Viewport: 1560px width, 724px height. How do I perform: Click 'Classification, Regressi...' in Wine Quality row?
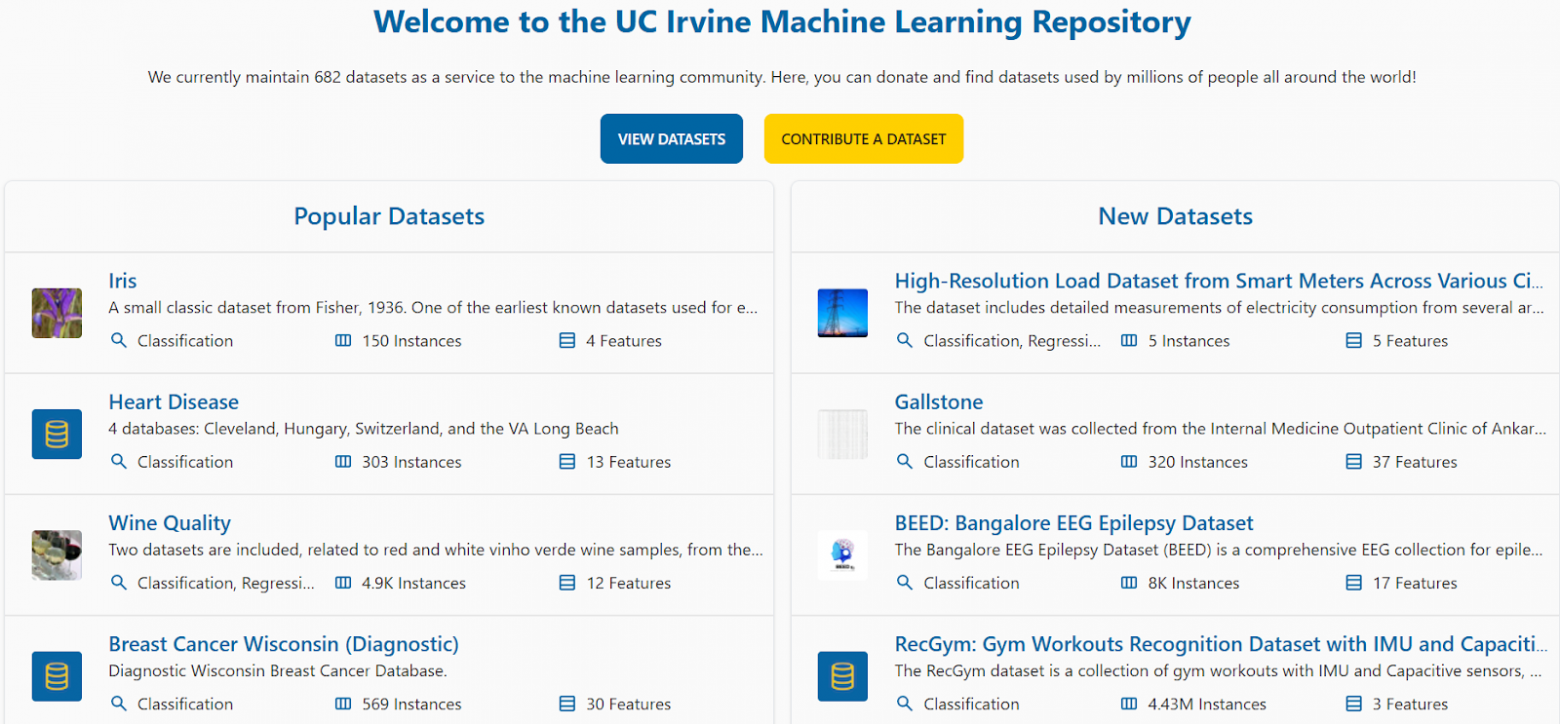point(226,583)
